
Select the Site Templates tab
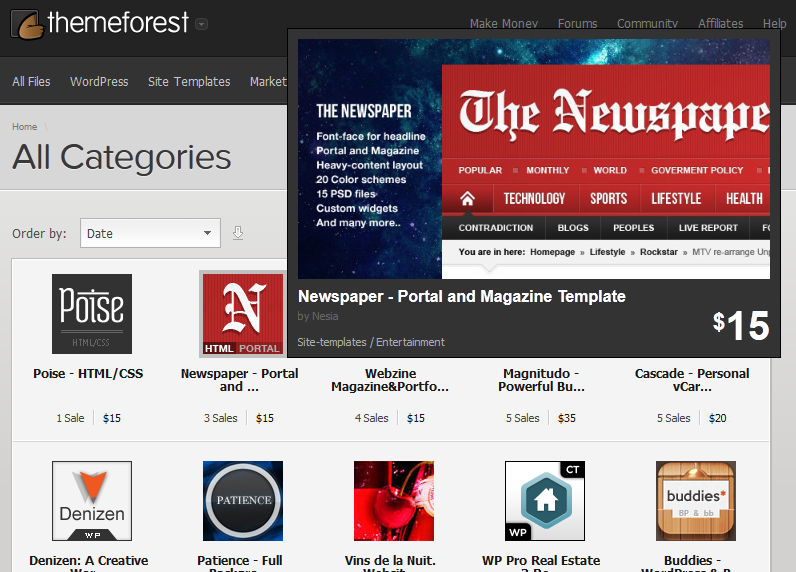[x=189, y=81]
